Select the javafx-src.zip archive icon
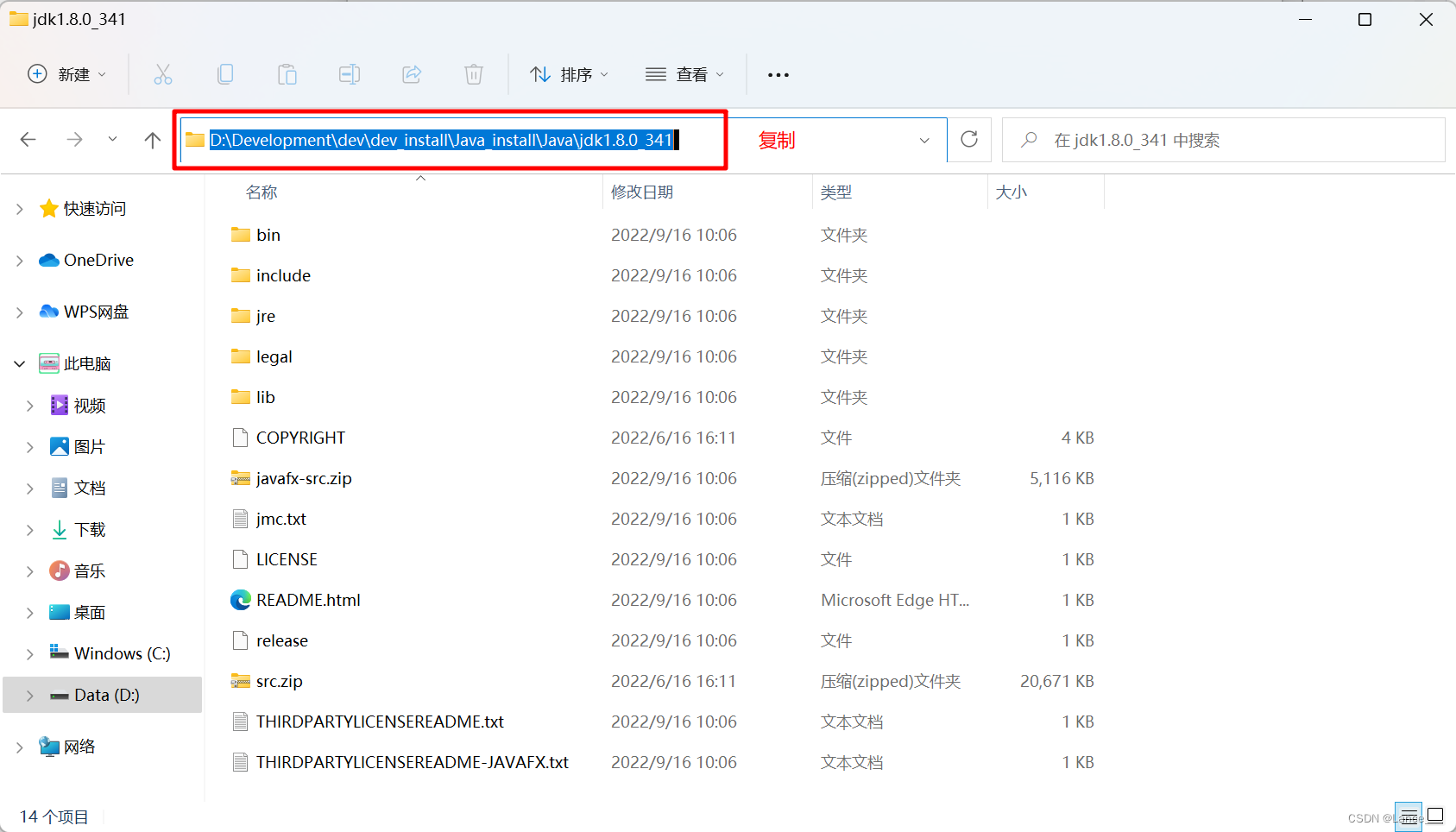This screenshot has width=1456, height=832. [x=241, y=478]
